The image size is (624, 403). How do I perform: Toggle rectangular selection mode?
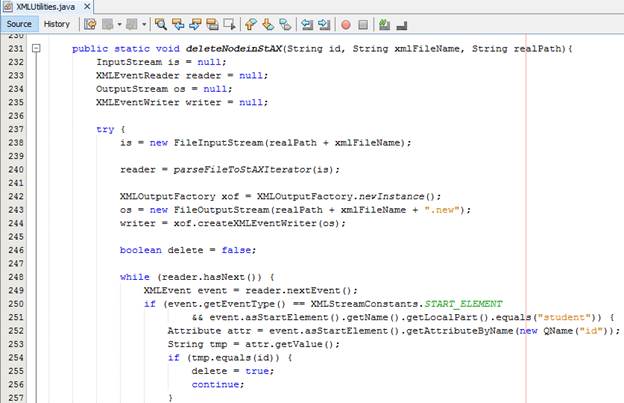pos(229,25)
